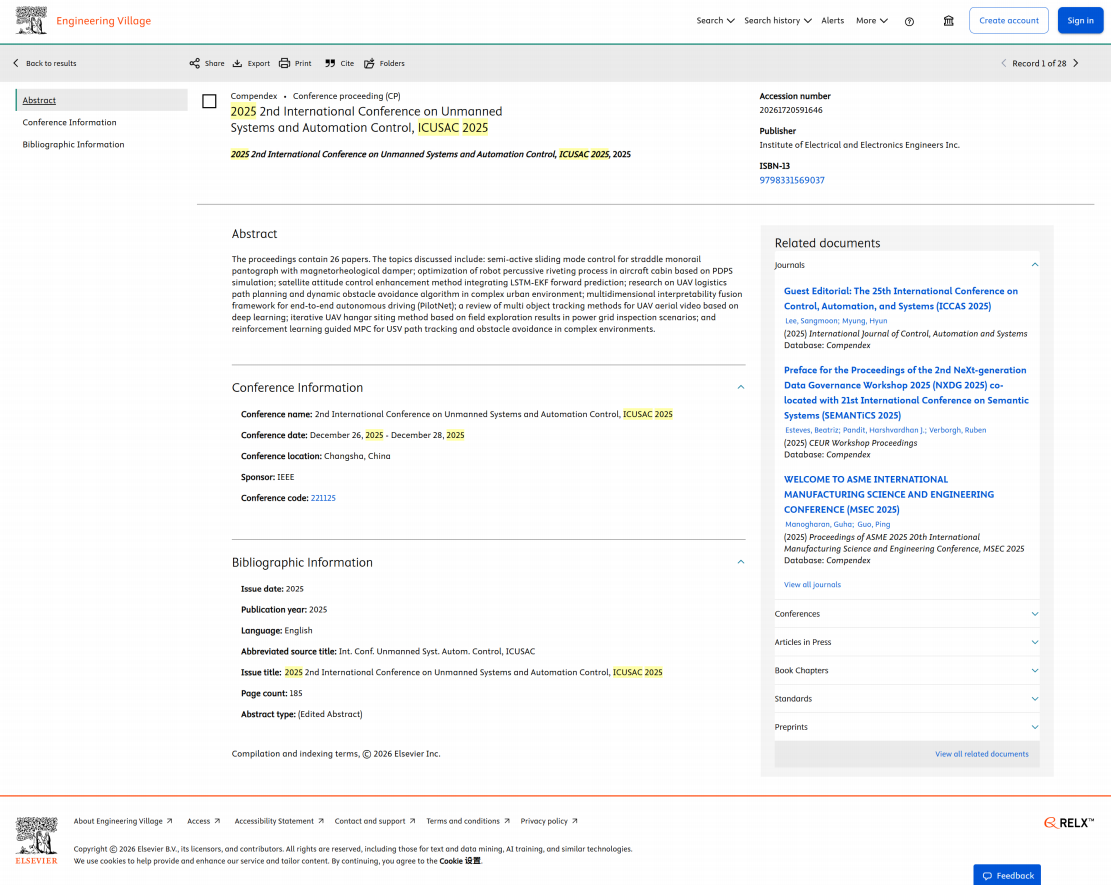Collapse the Bibliographic Information section

click(x=740, y=562)
